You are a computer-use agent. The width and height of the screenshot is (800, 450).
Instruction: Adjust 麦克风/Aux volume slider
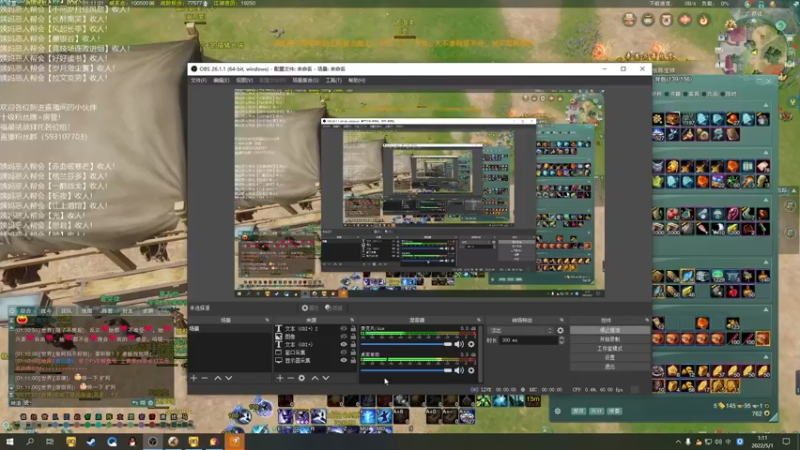pyautogui.click(x=406, y=344)
